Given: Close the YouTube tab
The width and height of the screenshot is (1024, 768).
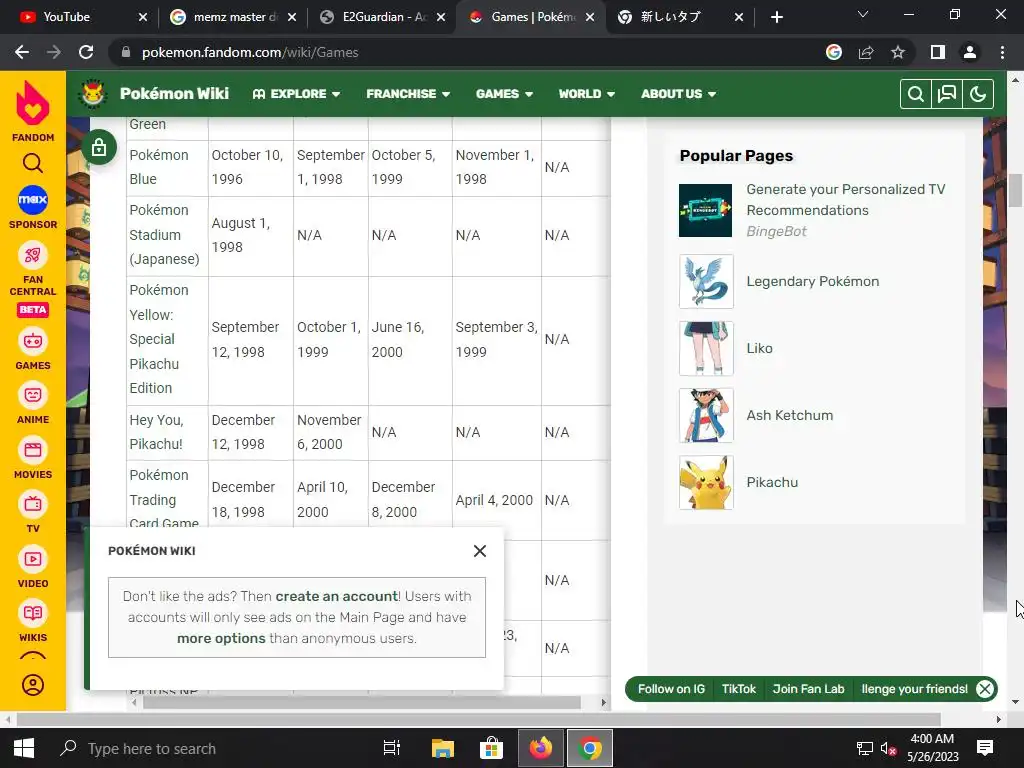Looking at the screenshot, I should (143, 18).
